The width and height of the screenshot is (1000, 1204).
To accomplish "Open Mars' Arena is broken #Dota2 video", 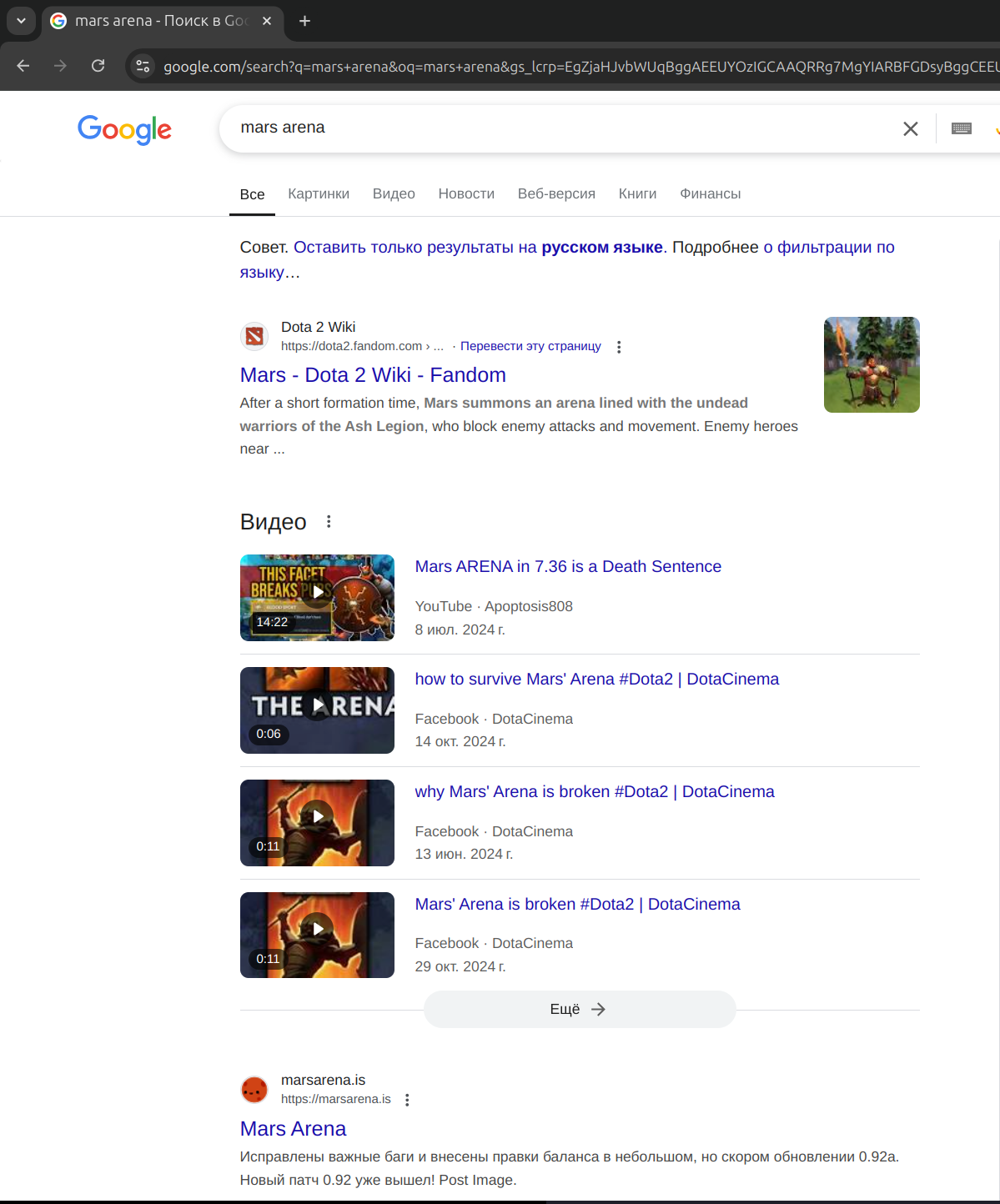I will pyautogui.click(x=577, y=905).
